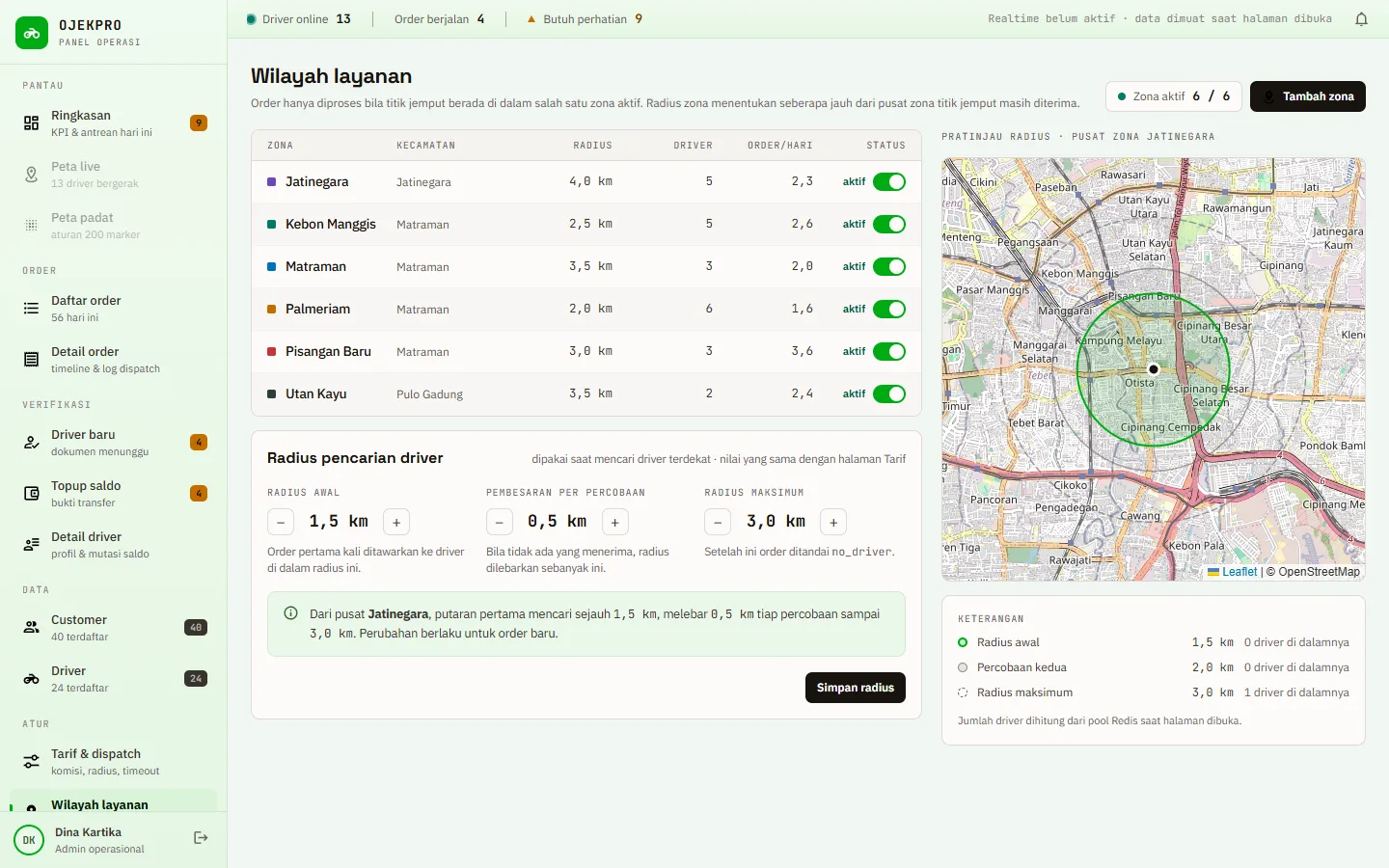1389x868 pixels.
Task: Open the Leaflet link on map
Action: [1233, 572]
